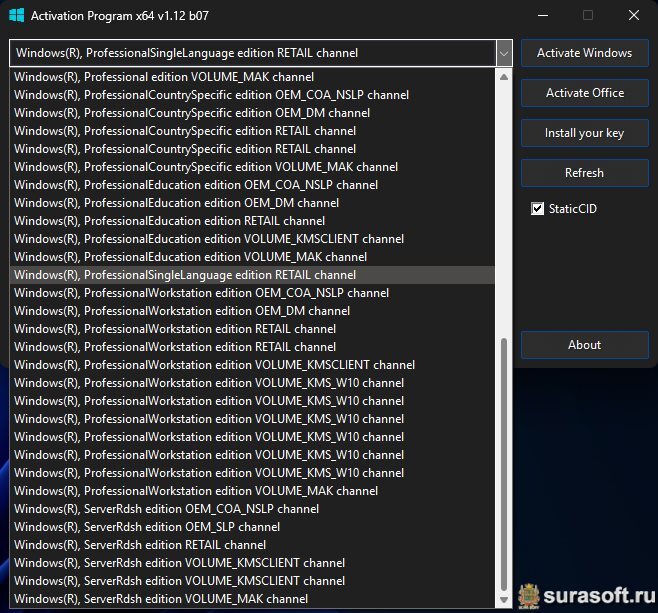Minimize the Activation Program window
This screenshot has width=658, height=613.
[x=543, y=16]
